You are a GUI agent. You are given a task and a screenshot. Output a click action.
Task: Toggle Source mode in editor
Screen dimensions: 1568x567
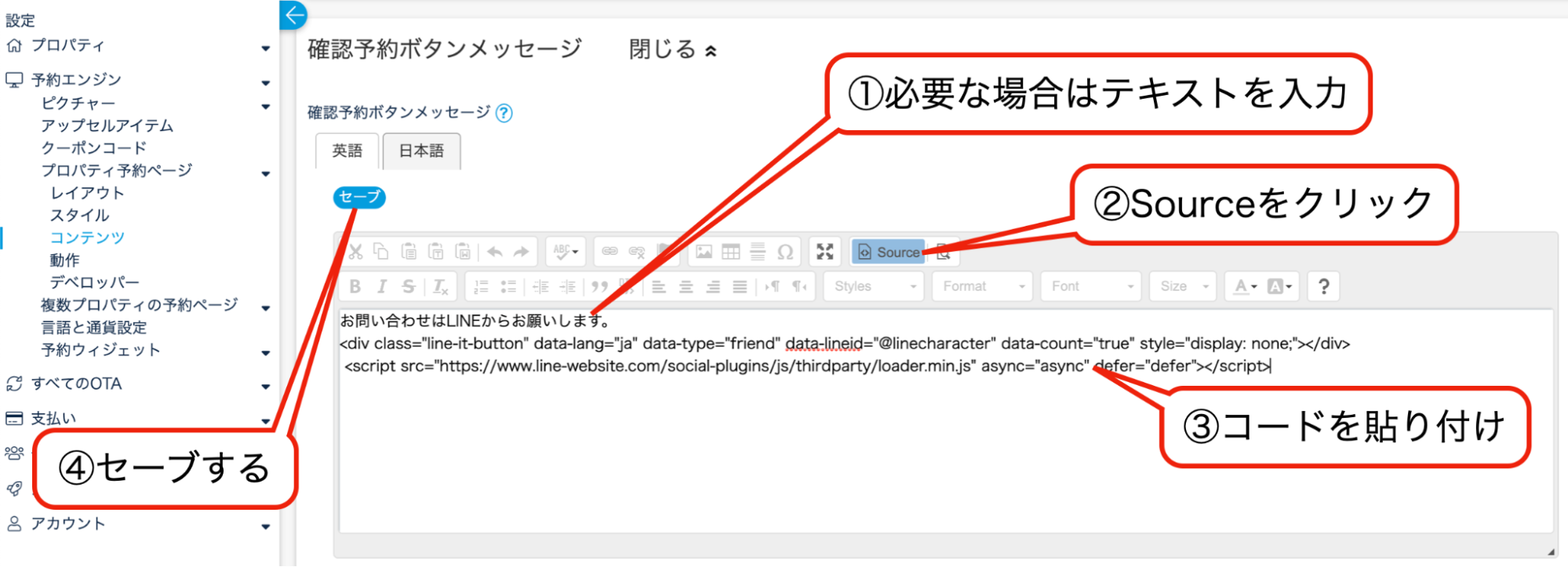coord(888,252)
